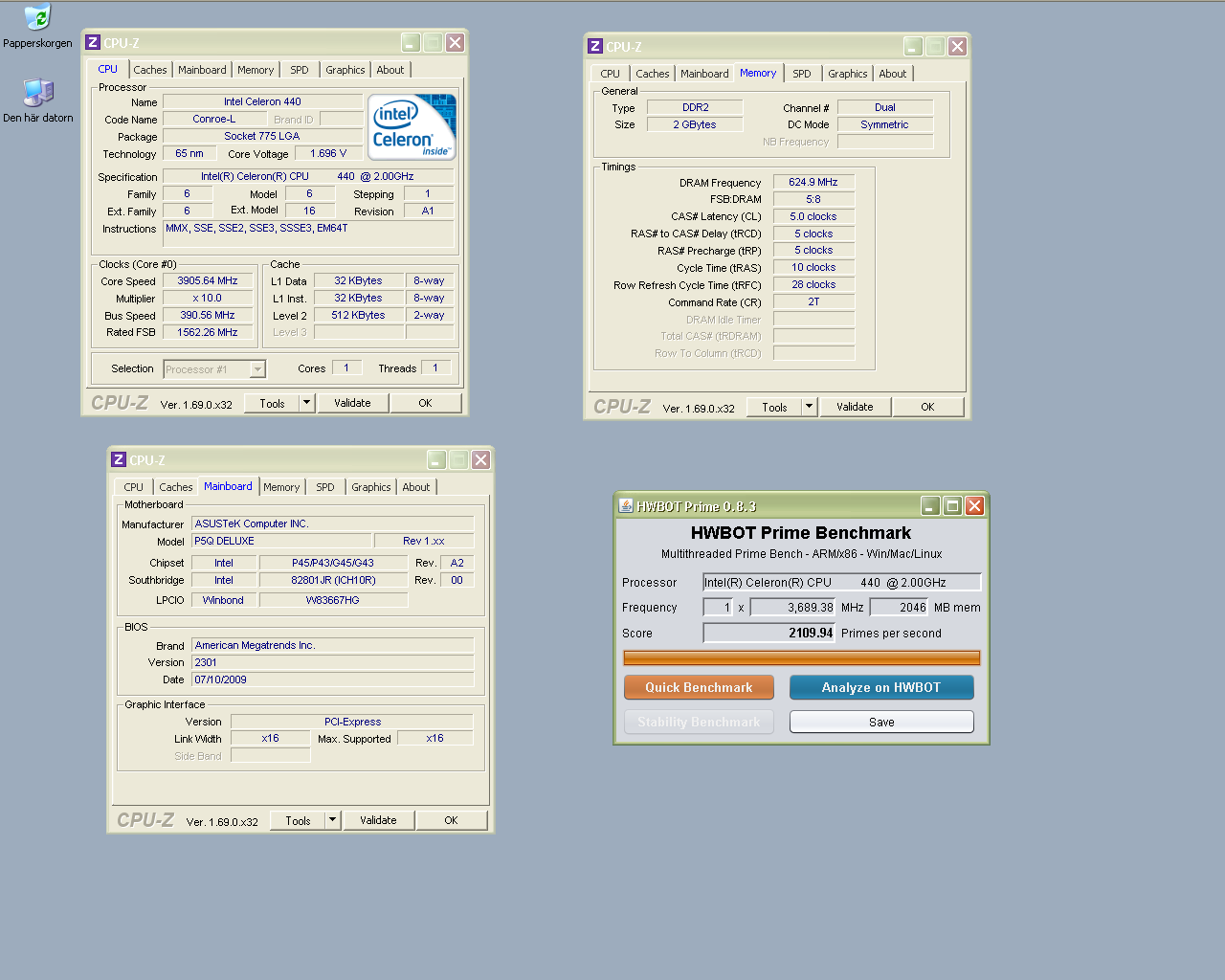Click Multiplier value x 10.0
1225x980 pixels.
[x=208, y=298]
